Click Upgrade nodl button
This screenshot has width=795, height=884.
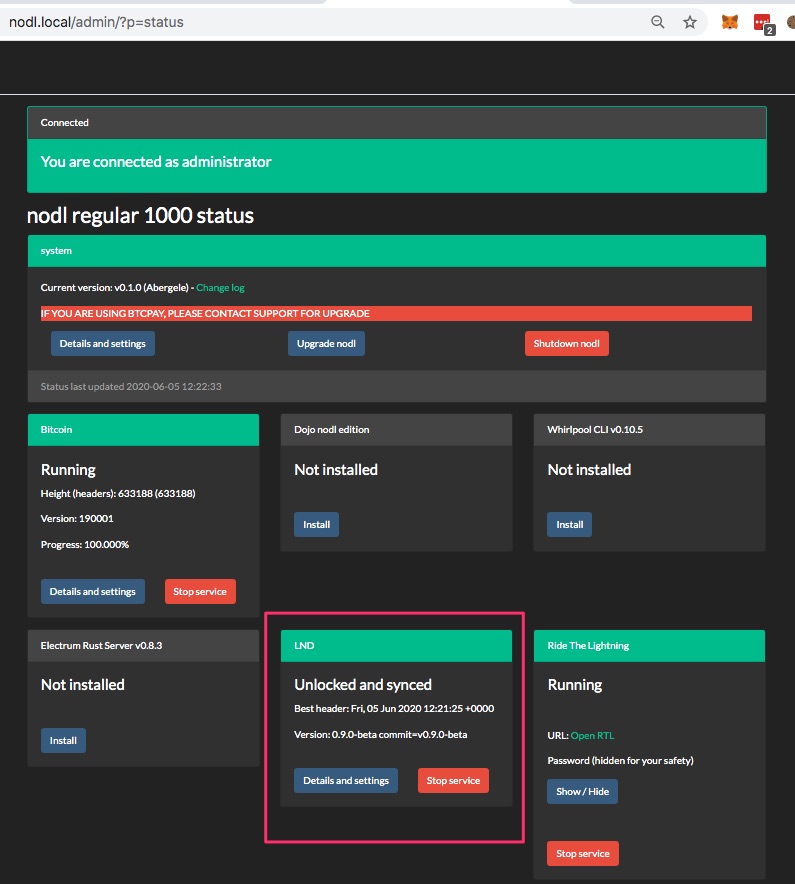326,343
